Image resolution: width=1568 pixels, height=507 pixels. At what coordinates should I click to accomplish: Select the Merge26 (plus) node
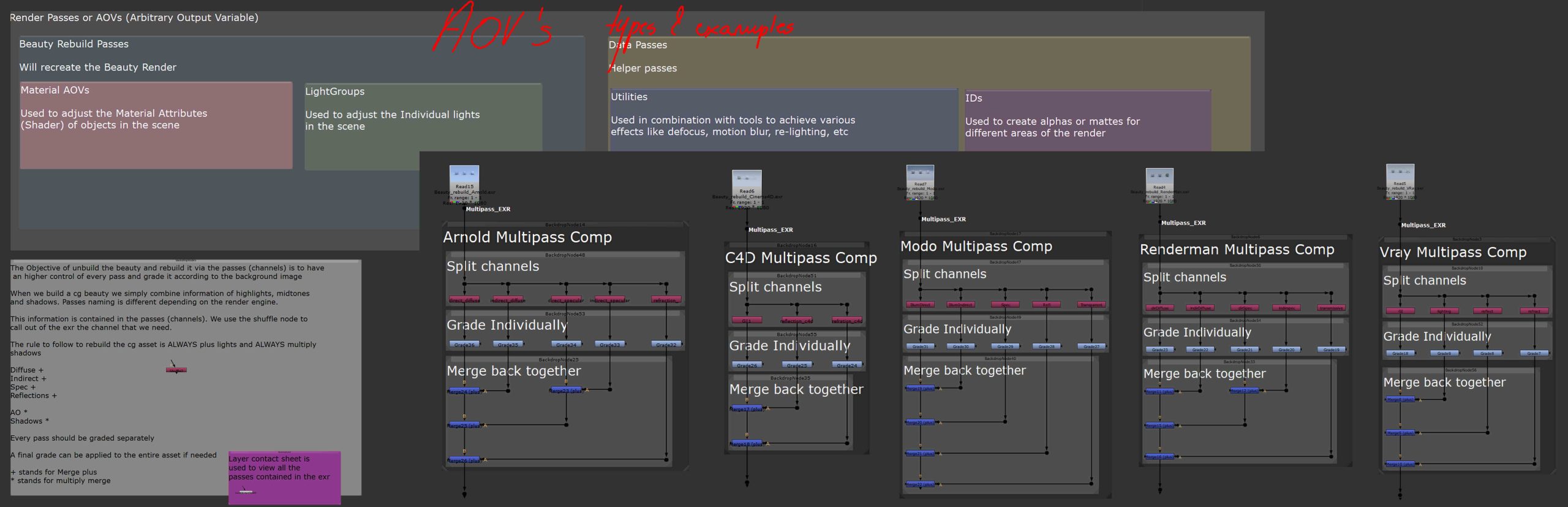[464, 460]
